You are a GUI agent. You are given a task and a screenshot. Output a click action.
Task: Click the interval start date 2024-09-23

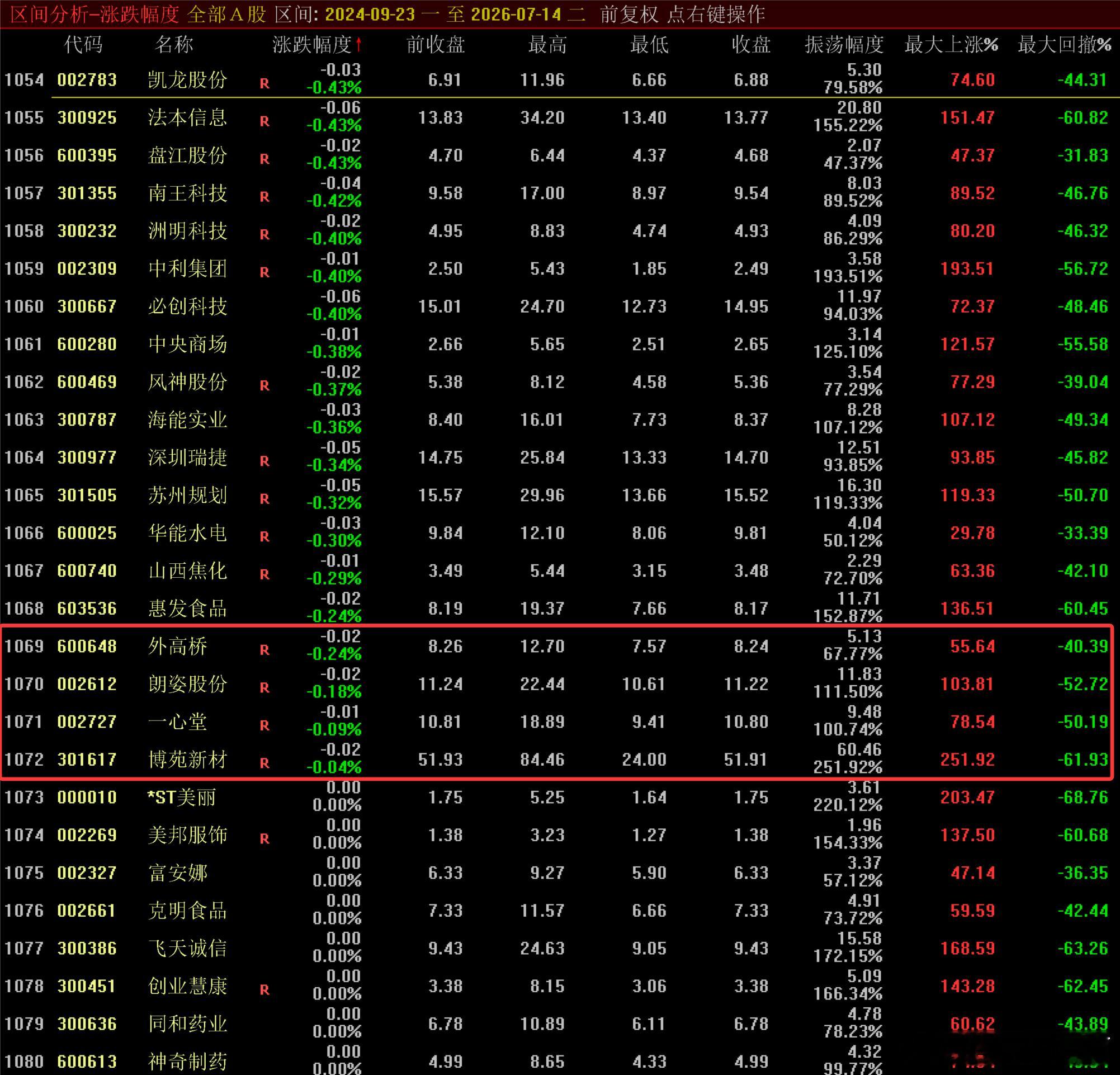coord(370,15)
